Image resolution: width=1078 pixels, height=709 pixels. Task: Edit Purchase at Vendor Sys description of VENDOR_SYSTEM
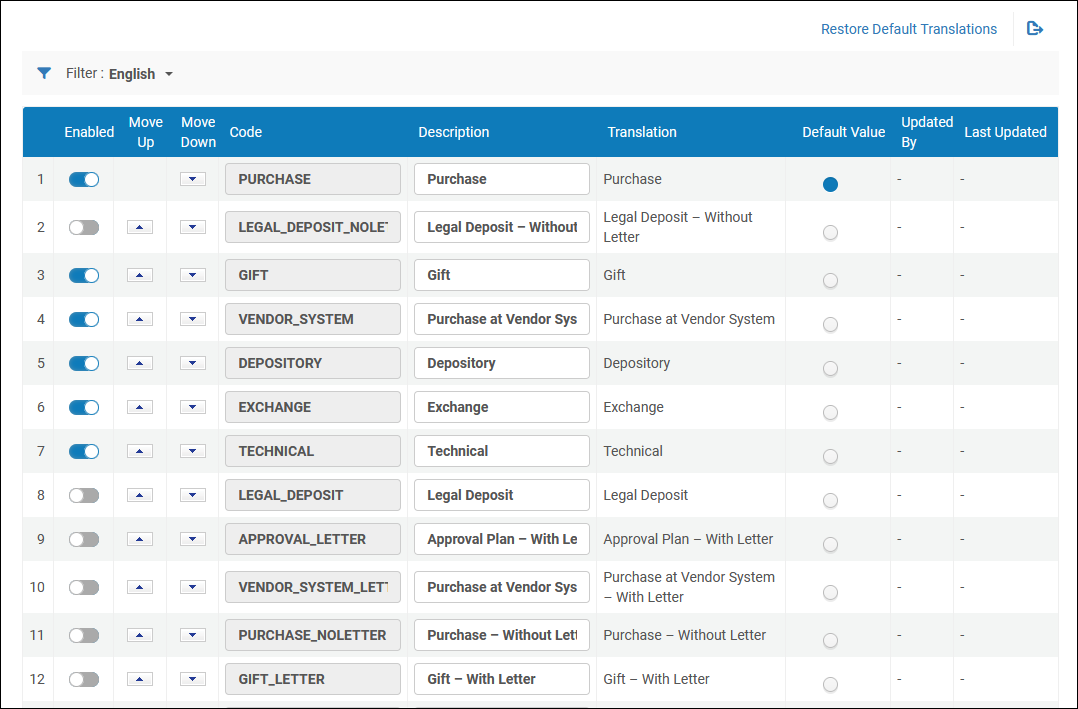tap(502, 319)
